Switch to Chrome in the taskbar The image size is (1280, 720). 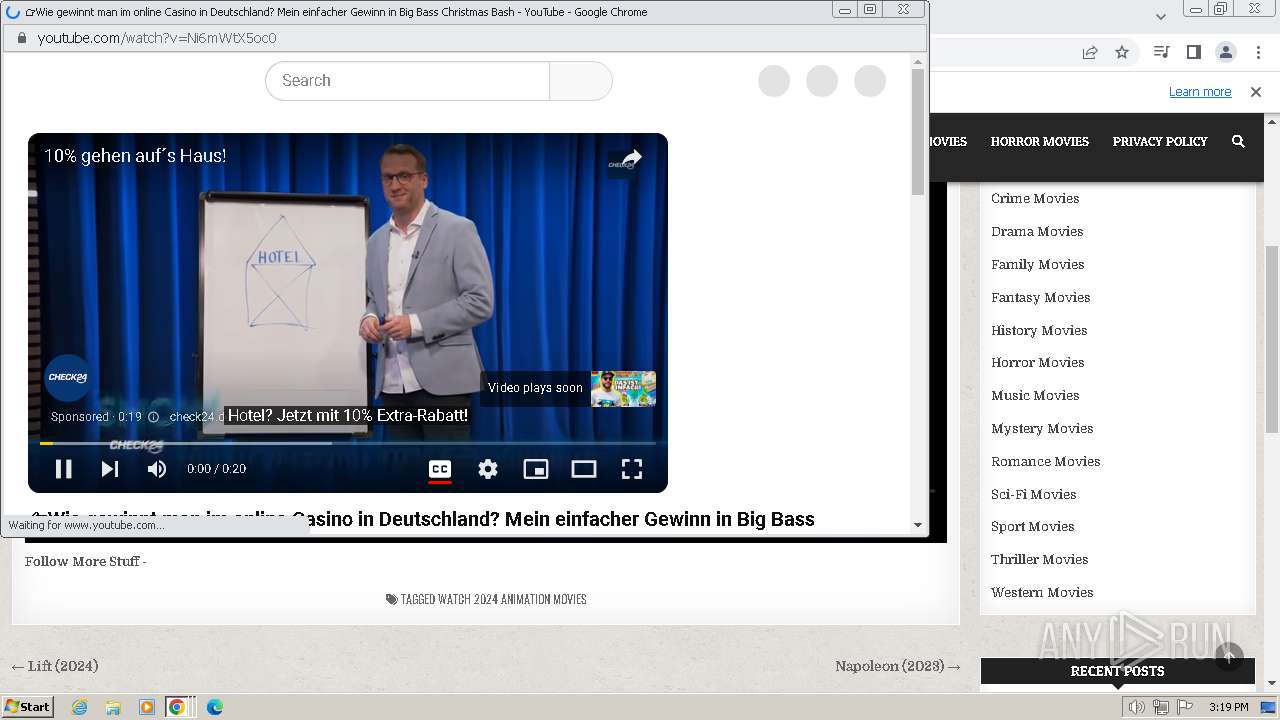(177, 707)
